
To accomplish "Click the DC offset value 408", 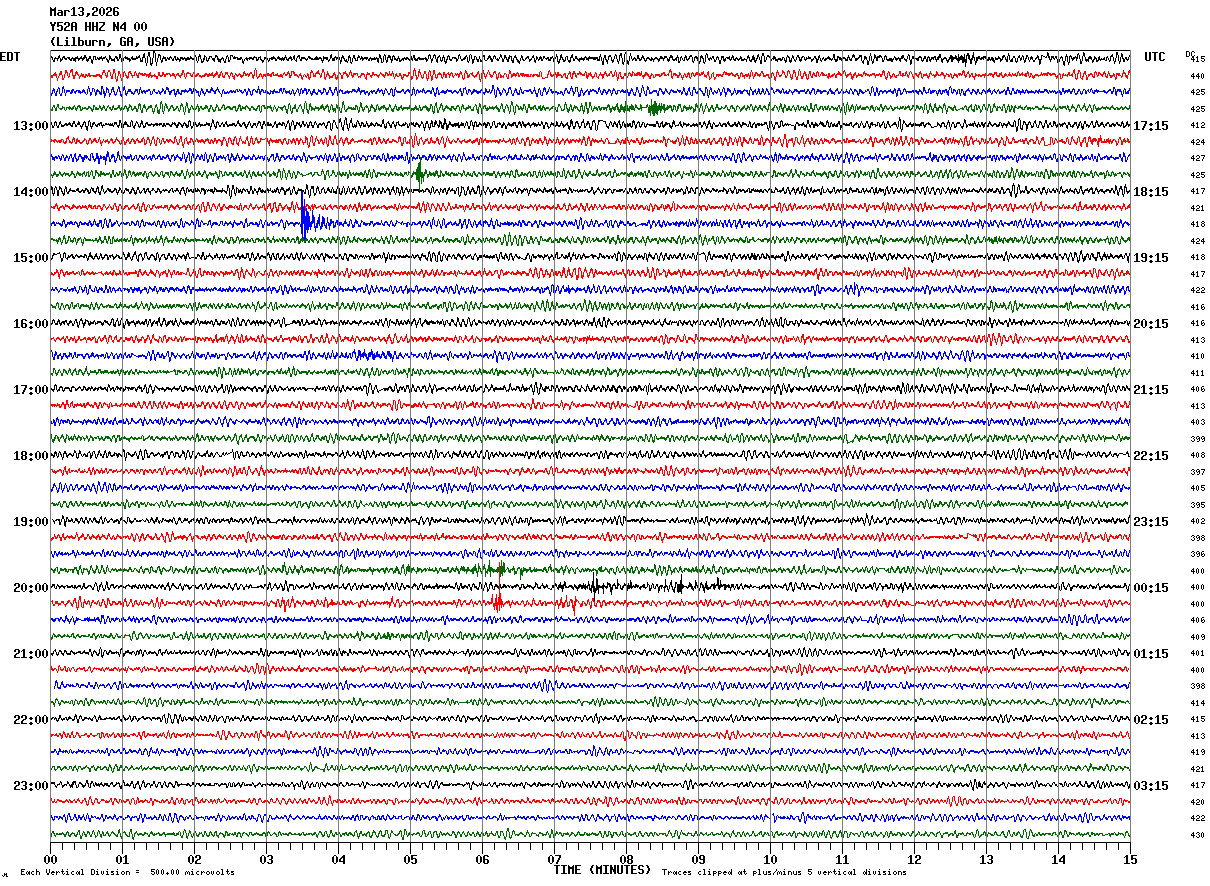I will click(x=1197, y=455).
